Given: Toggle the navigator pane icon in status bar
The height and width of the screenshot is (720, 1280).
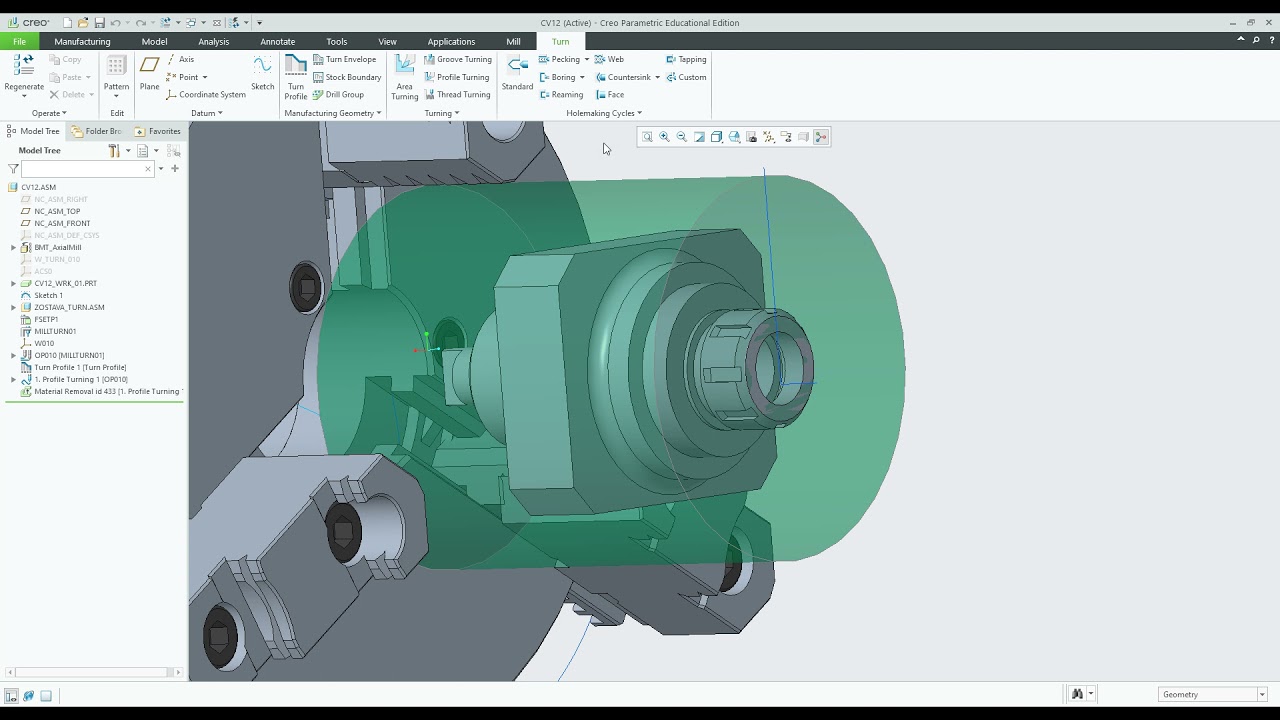Looking at the screenshot, I should [x=11, y=696].
